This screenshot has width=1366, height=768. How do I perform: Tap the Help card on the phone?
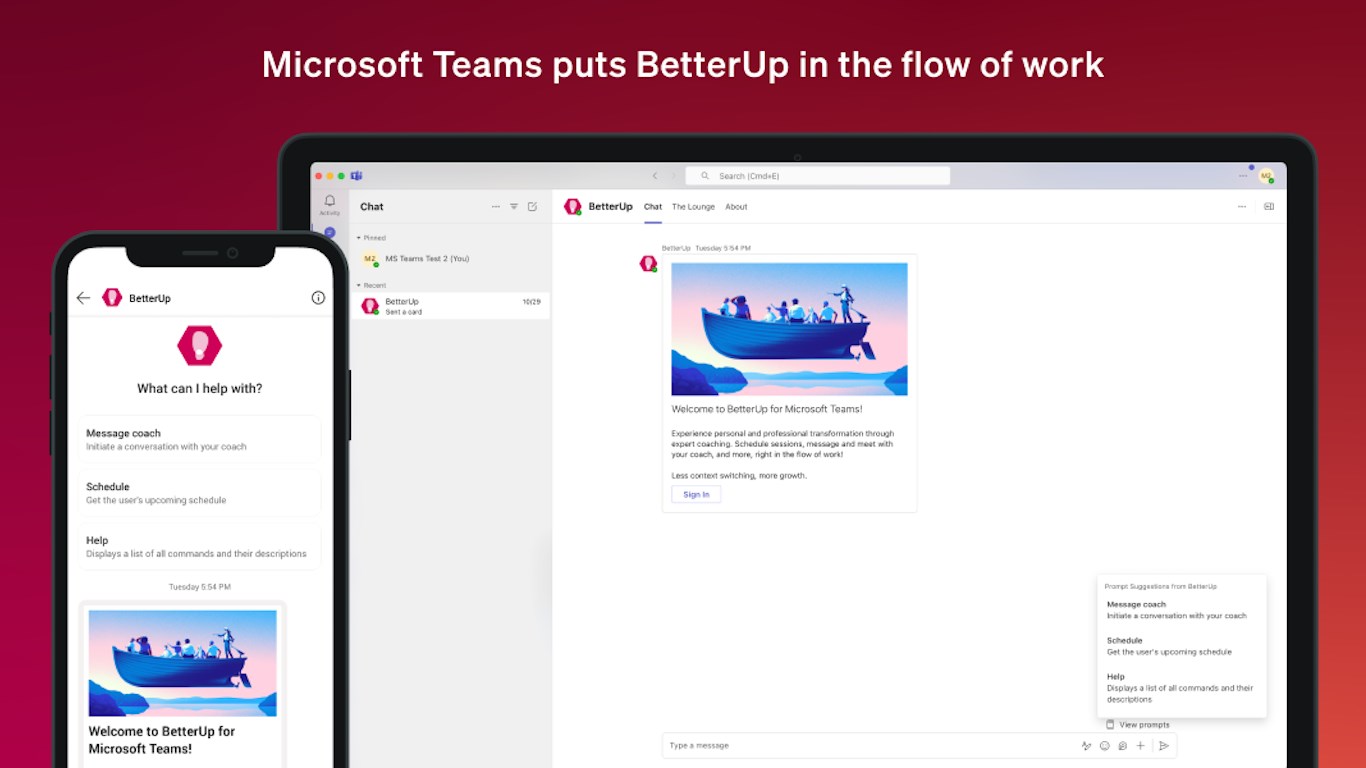click(x=200, y=547)
